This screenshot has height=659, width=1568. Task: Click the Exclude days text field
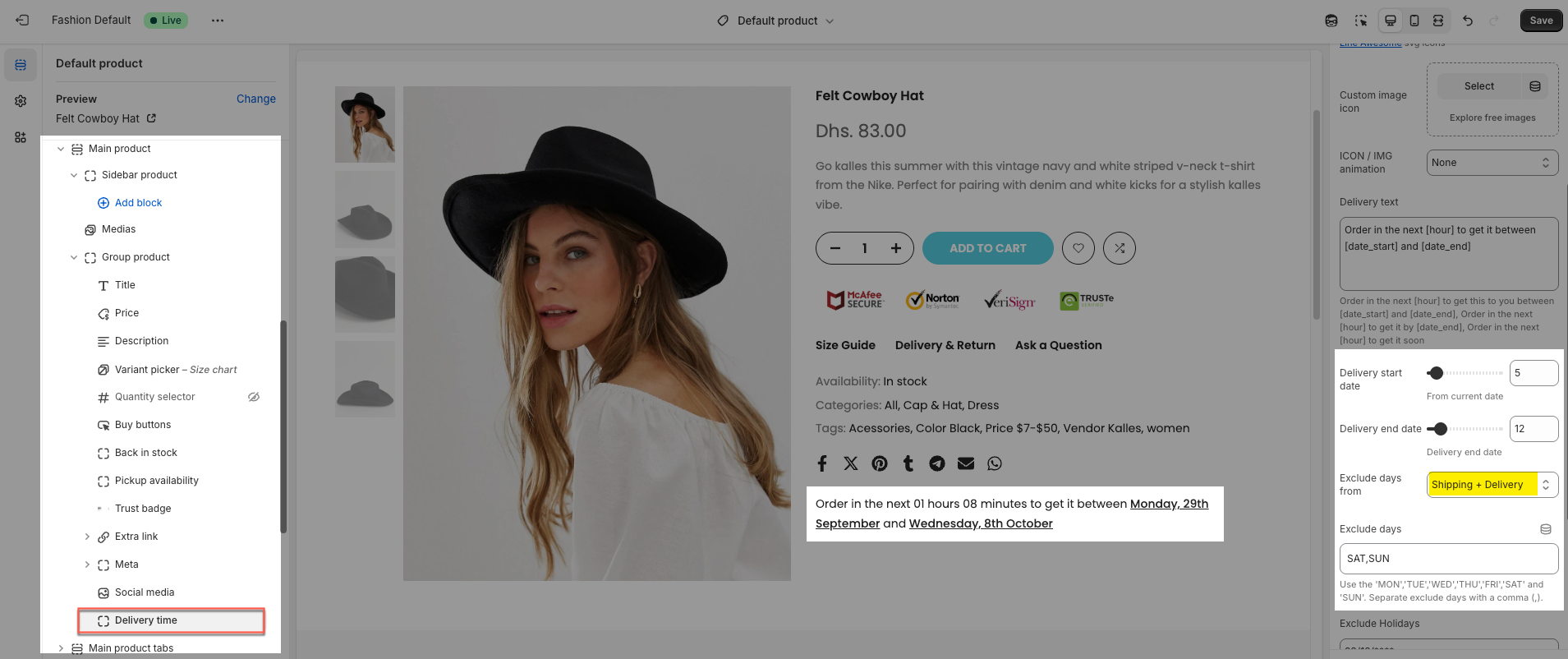(1448, 559)
